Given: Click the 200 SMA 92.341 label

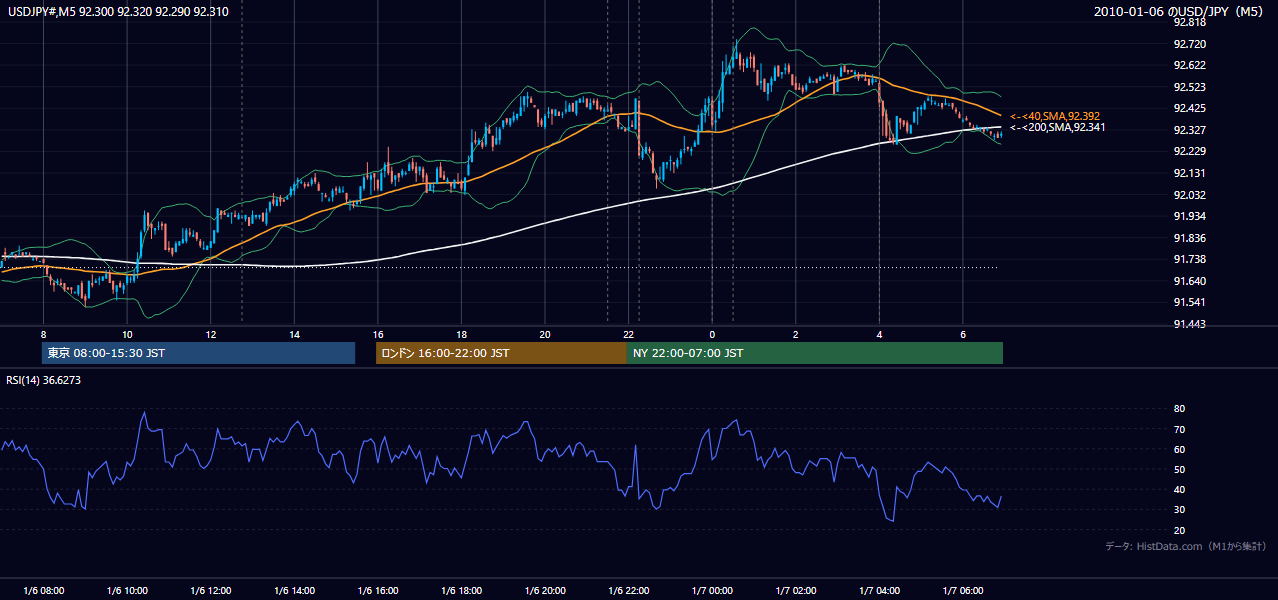Looking at the screenshot, I should [x=1059, y=128].
